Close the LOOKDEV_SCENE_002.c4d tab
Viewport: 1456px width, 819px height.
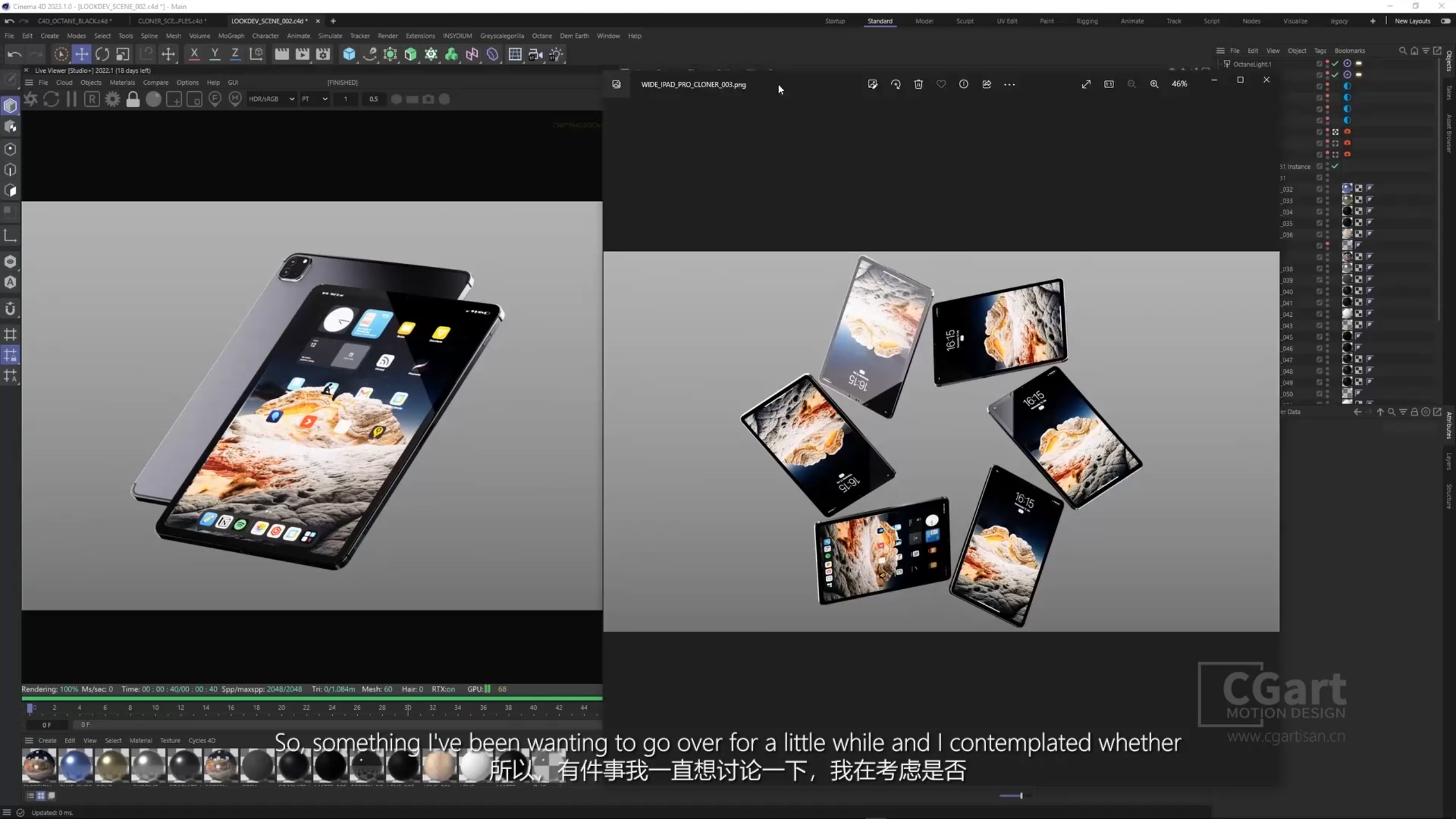point(318,21)
